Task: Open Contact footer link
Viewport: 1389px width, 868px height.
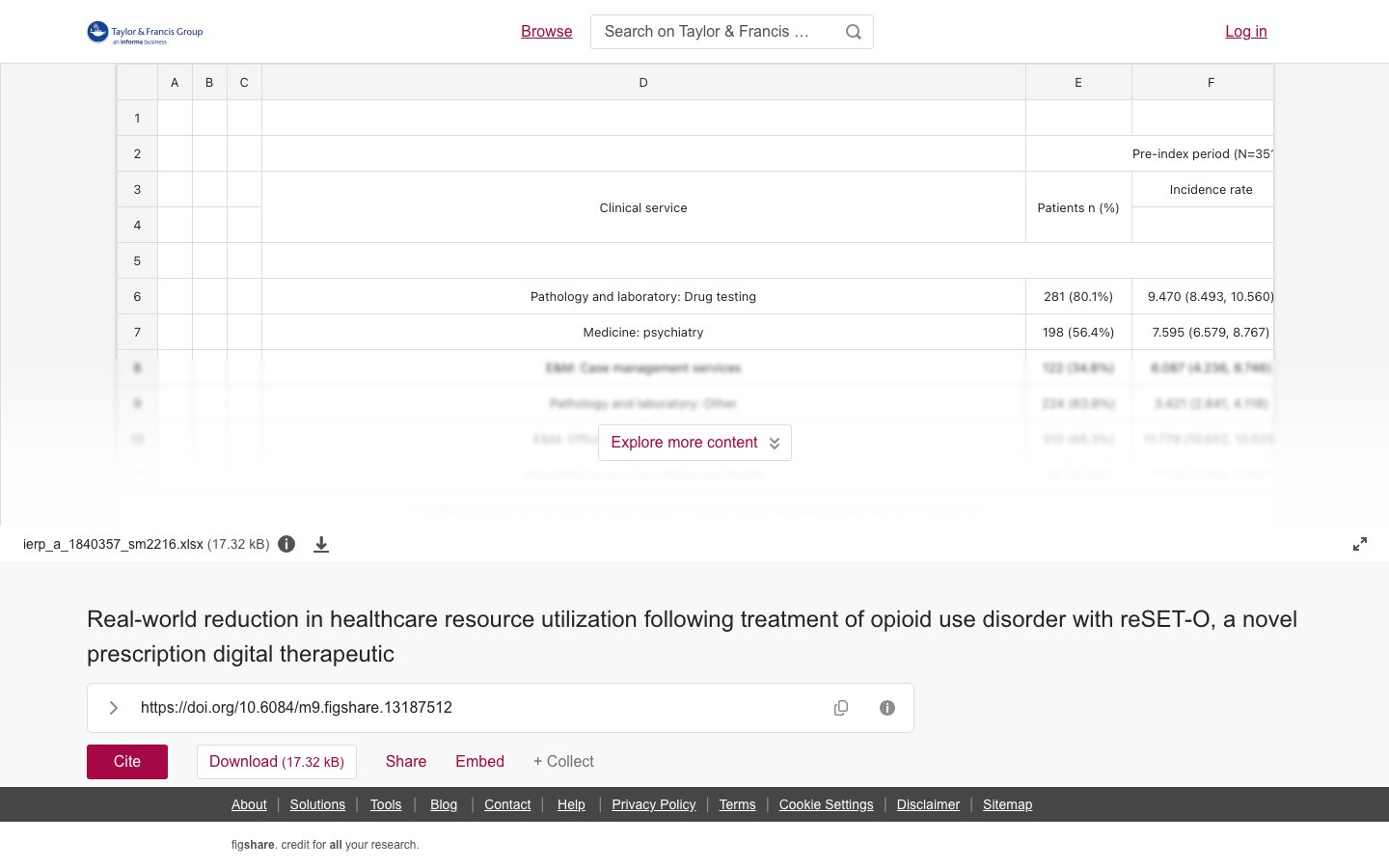Action: [507, 804]
